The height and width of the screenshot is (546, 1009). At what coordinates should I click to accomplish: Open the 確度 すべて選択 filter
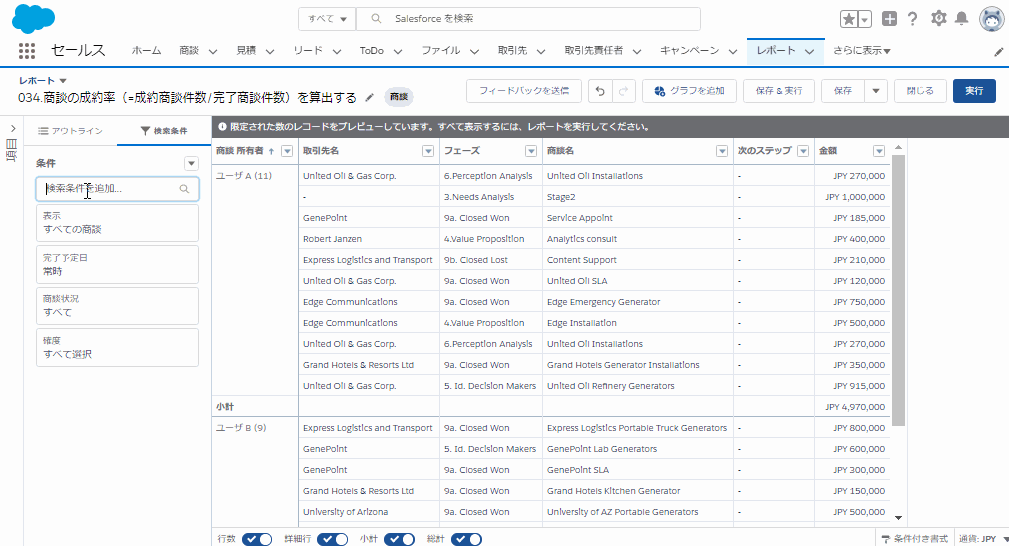click(x=117, y=348)
